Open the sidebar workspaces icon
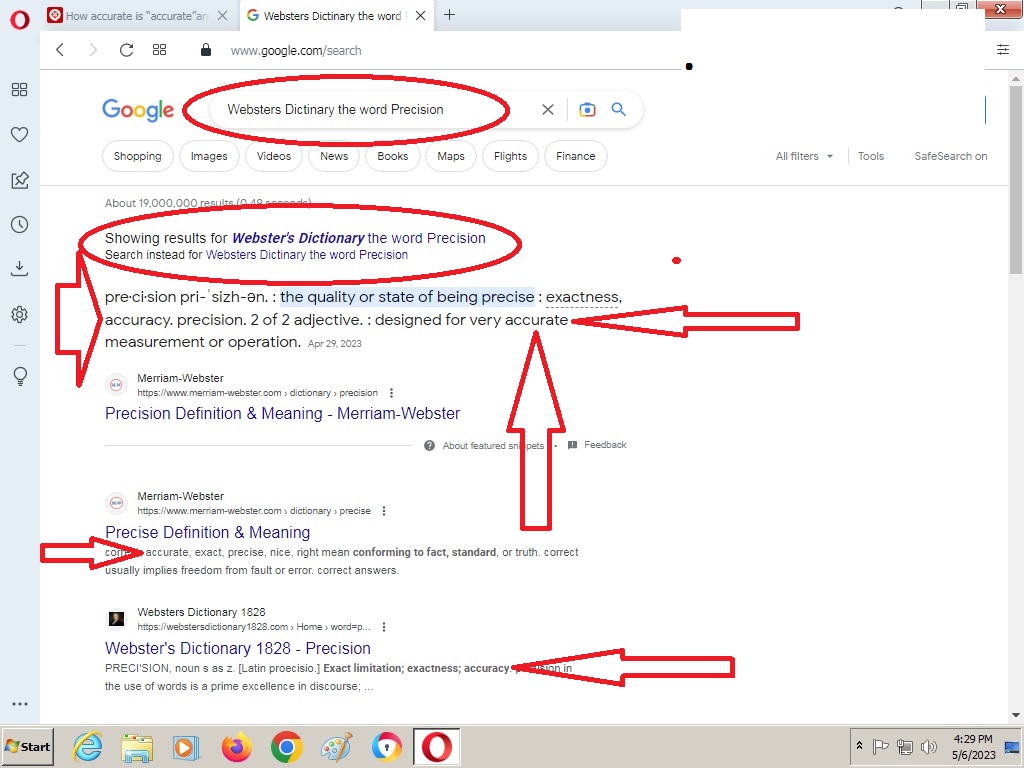 point(20,89)
